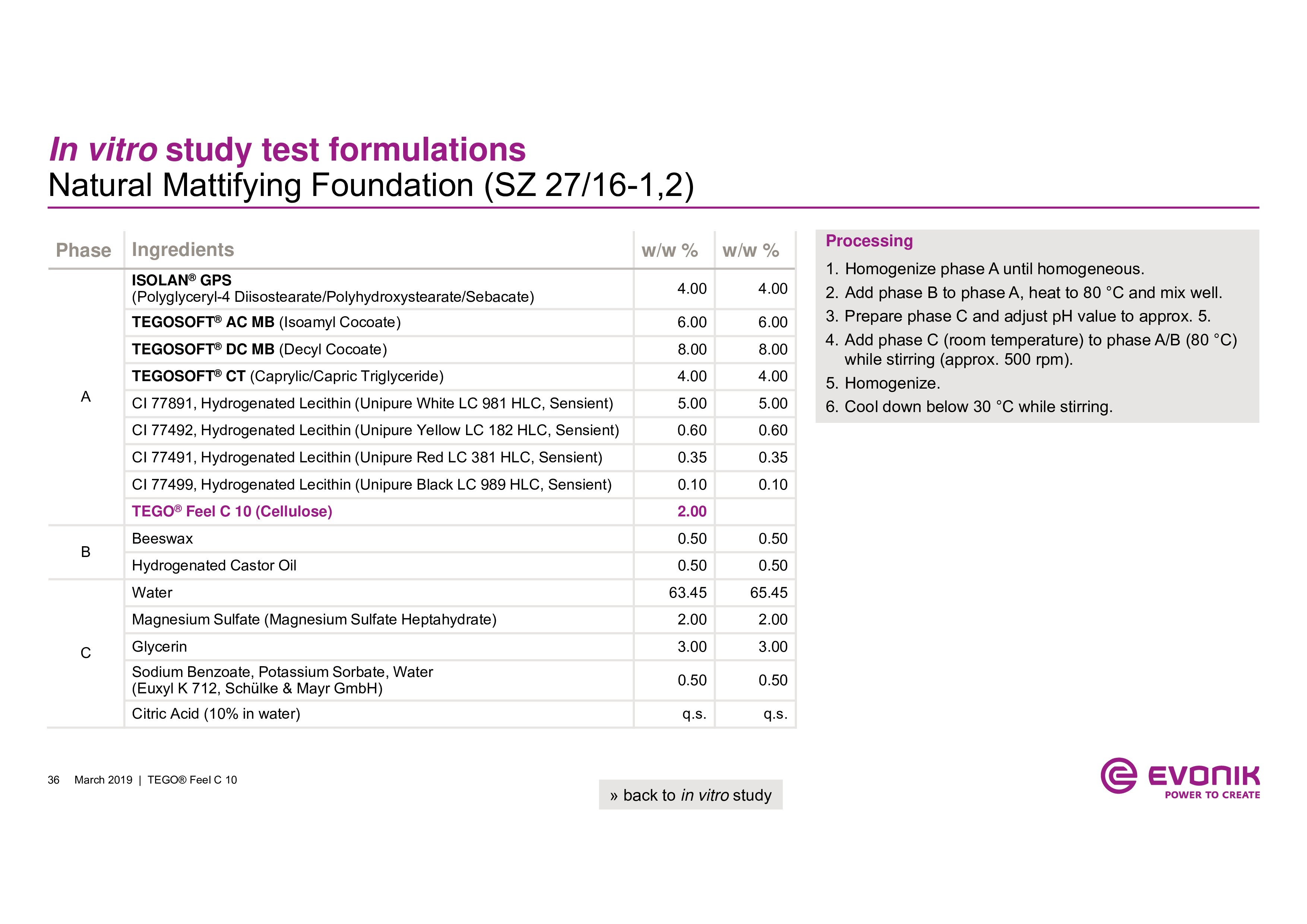The width and height of the screenshot is (1307, 924).
Task: Click the Phase column header
Action: (84, 250)
